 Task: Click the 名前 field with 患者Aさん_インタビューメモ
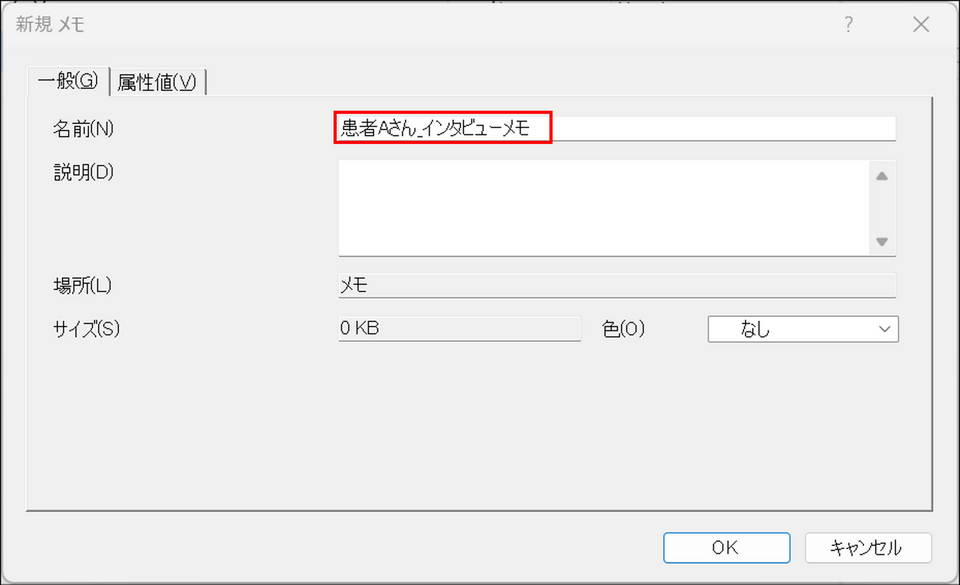click(x=615, y=128)
